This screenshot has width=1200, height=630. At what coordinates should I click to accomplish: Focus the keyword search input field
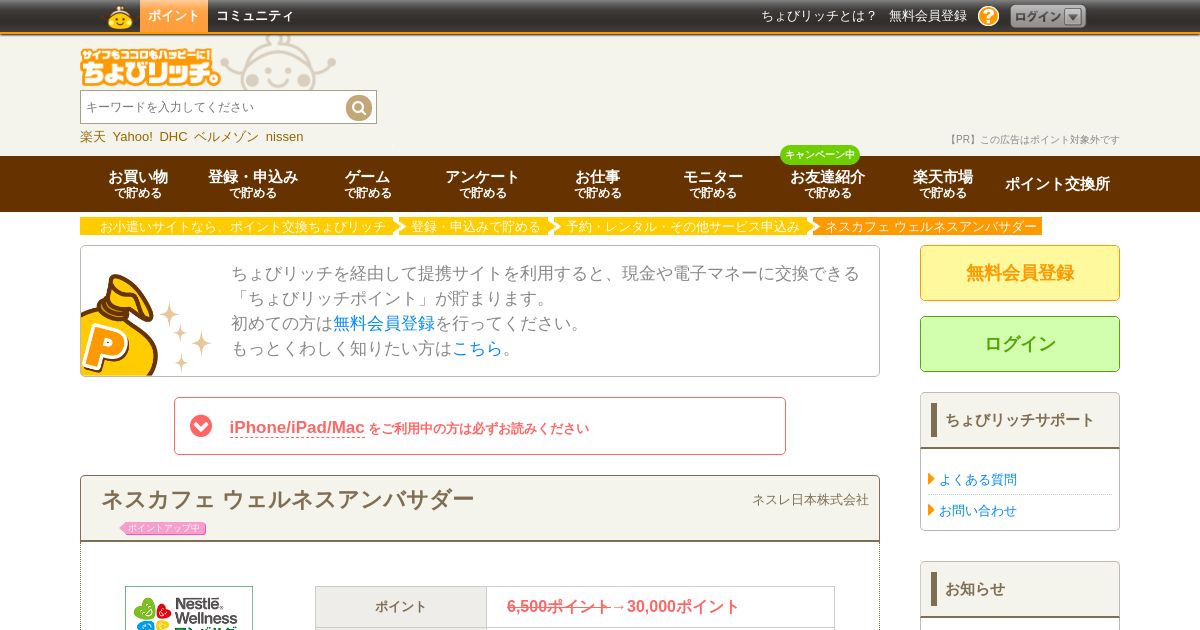coord(213,107)
